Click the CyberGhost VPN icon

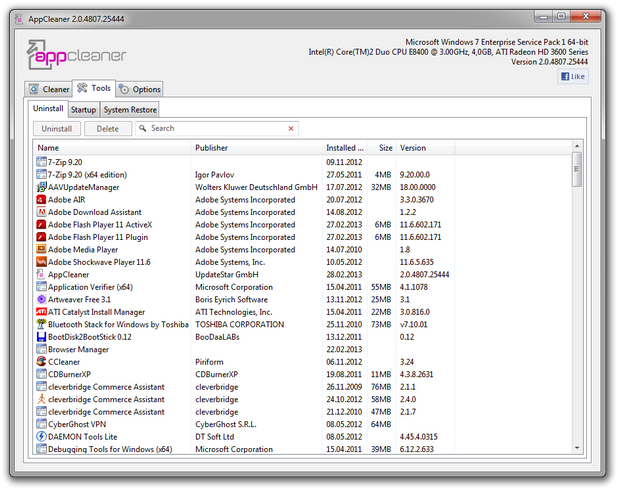41,424
